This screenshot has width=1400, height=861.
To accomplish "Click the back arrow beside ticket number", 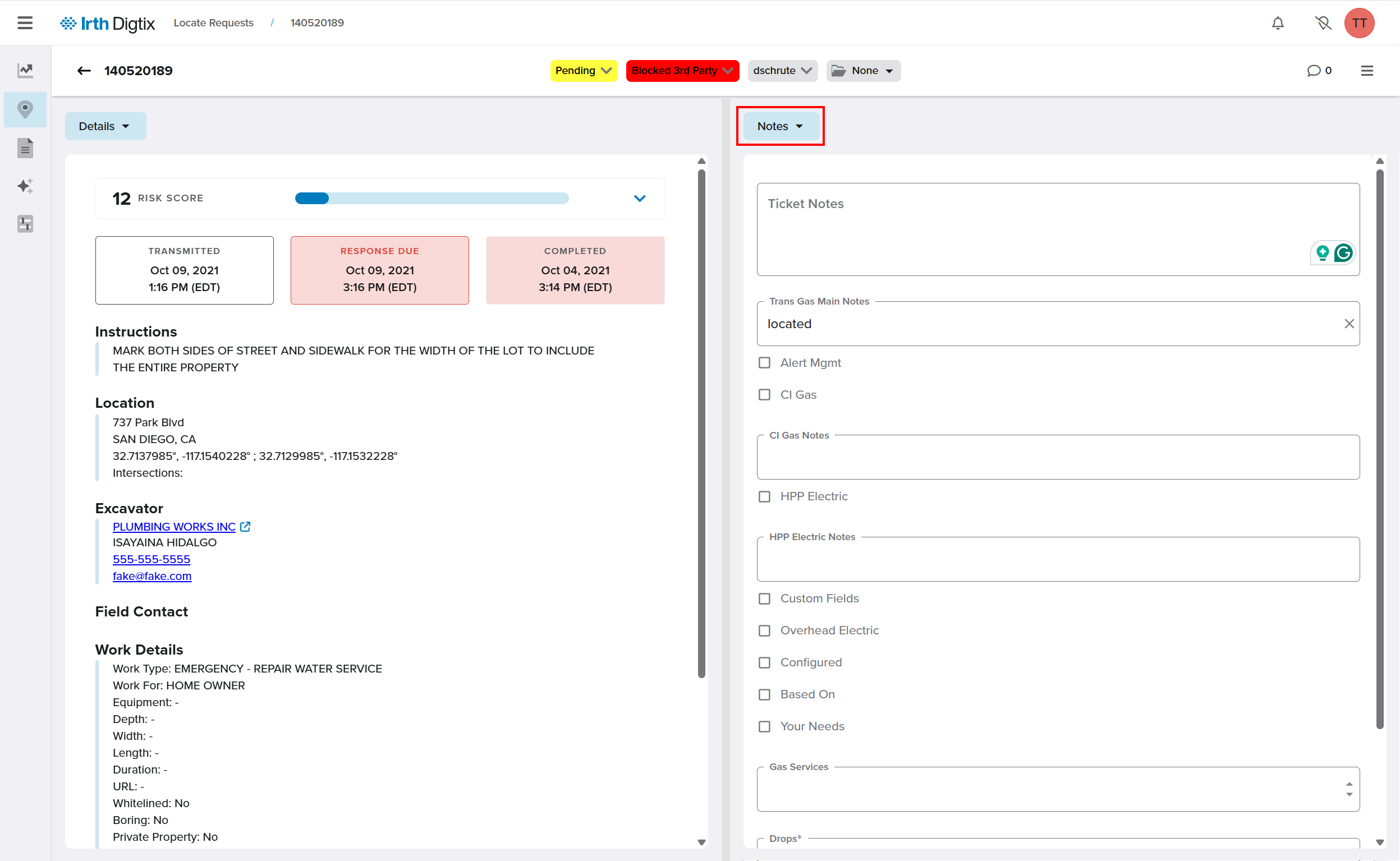I will (x=84, y=71).
